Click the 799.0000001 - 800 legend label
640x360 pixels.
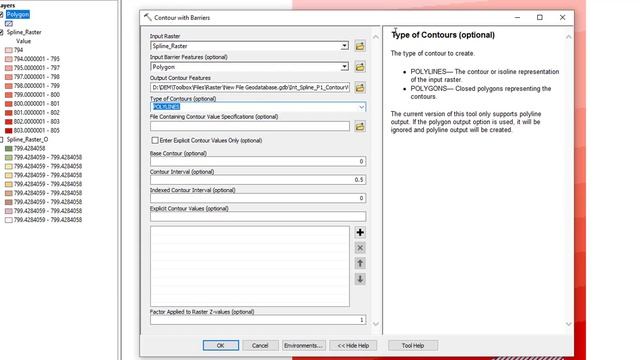pyautogui.click(x=37, y=95)
